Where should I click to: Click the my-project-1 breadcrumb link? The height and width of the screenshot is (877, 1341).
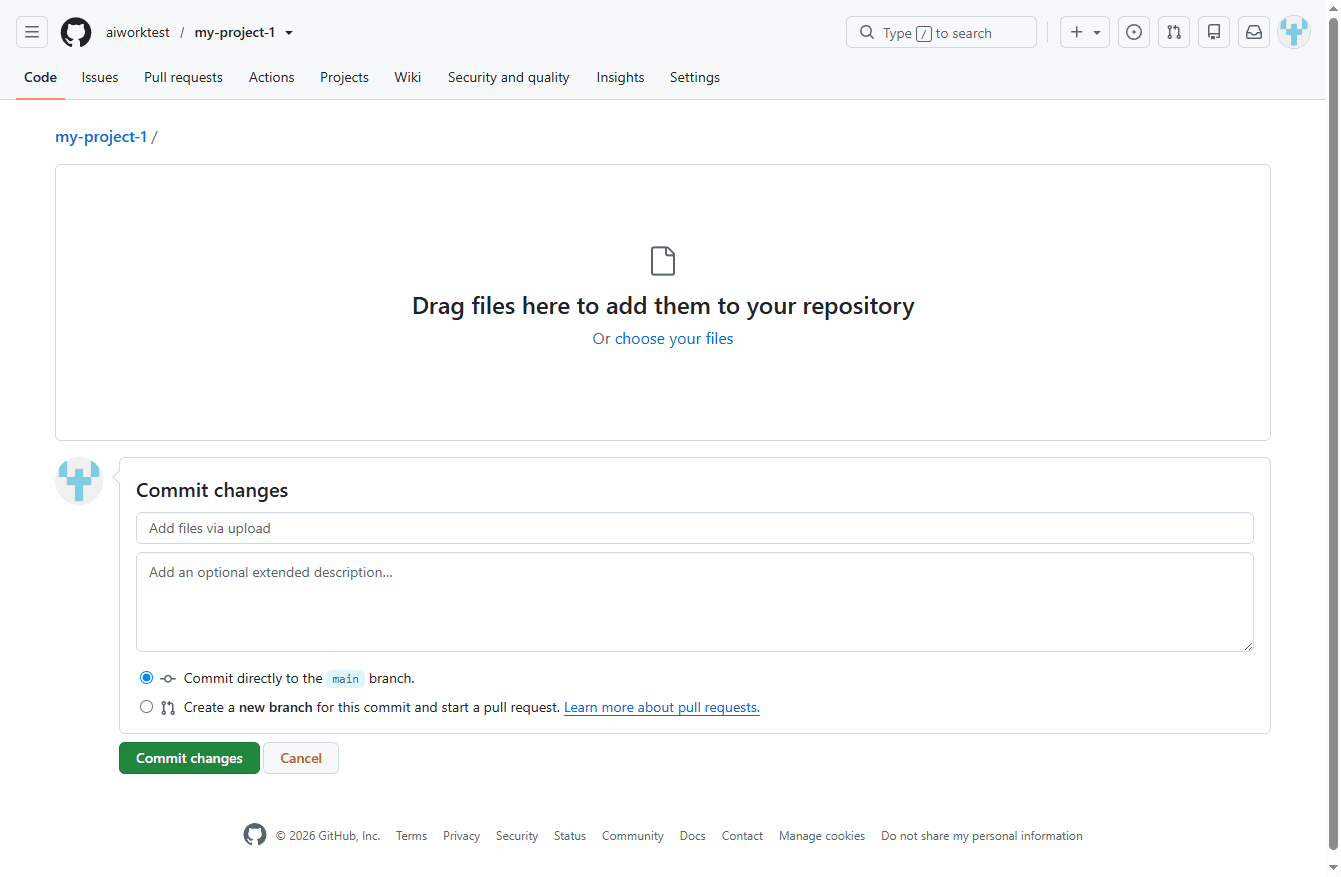[101, 137]
